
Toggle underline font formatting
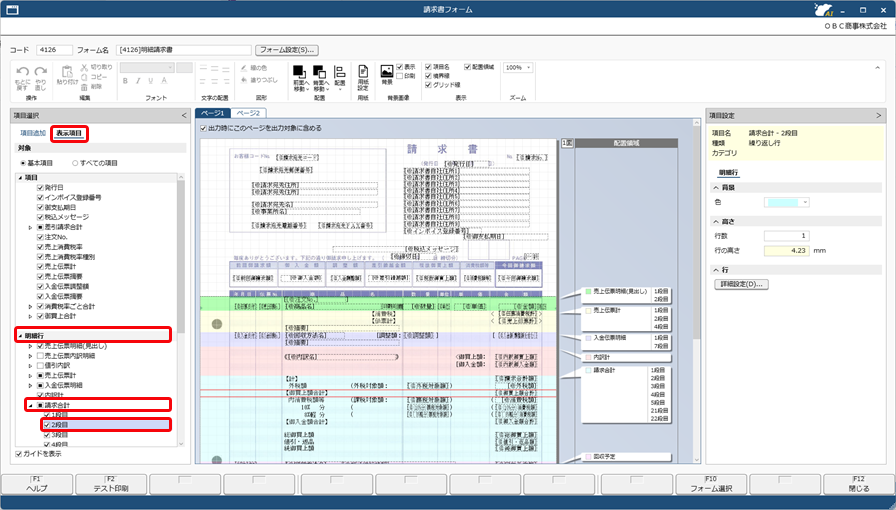[x=150, y=81]
